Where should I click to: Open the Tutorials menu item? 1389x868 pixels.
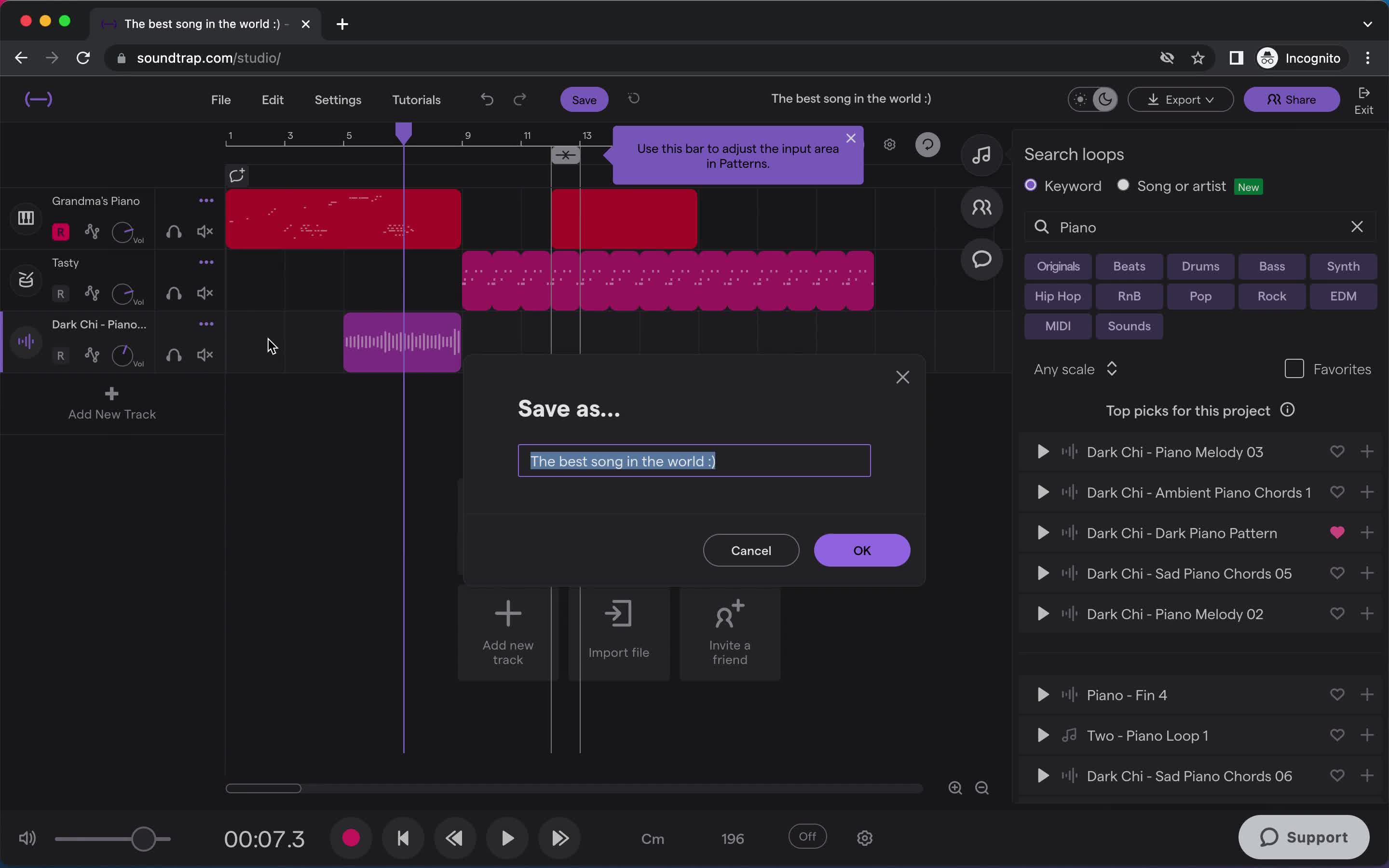point(416,99)
